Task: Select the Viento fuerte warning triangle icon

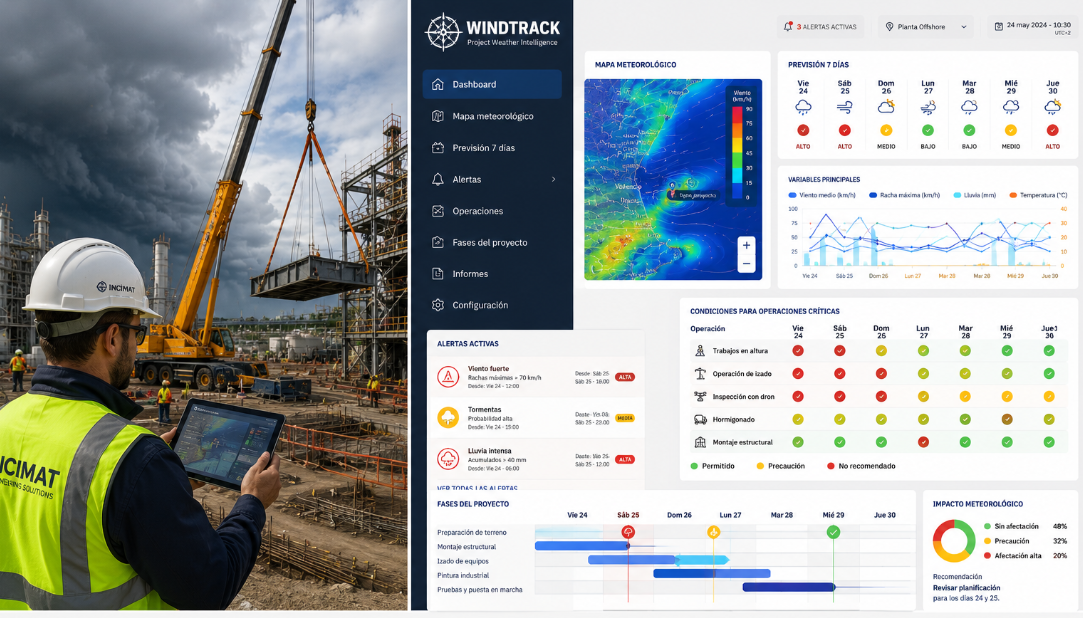Action: tap(448, 376)
